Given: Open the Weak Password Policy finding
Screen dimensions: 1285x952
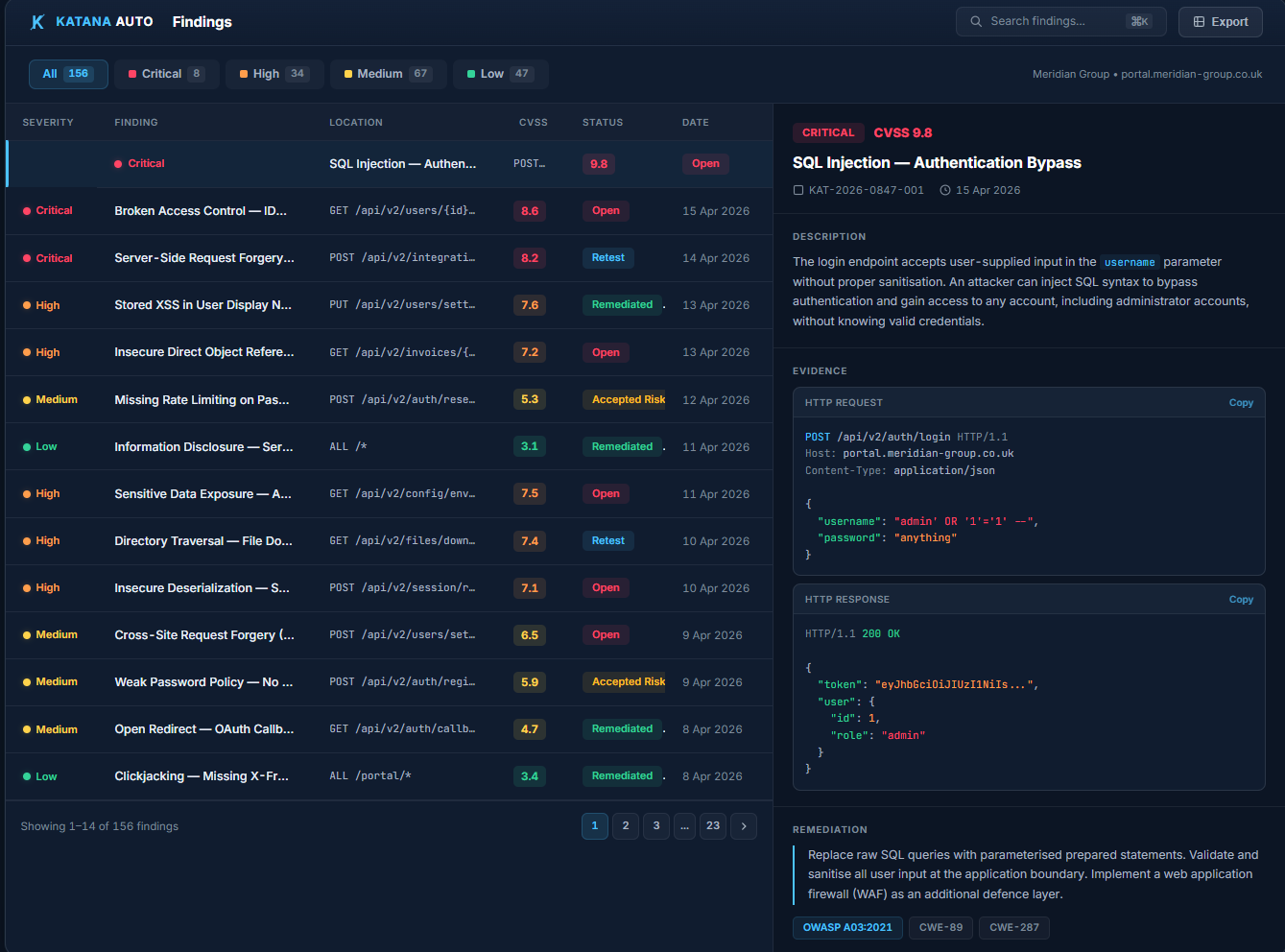Looking at the screenshot, I should (389, 682).
